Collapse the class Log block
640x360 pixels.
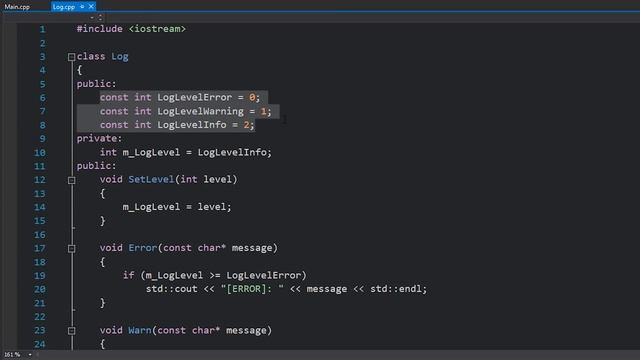(71, 57)
